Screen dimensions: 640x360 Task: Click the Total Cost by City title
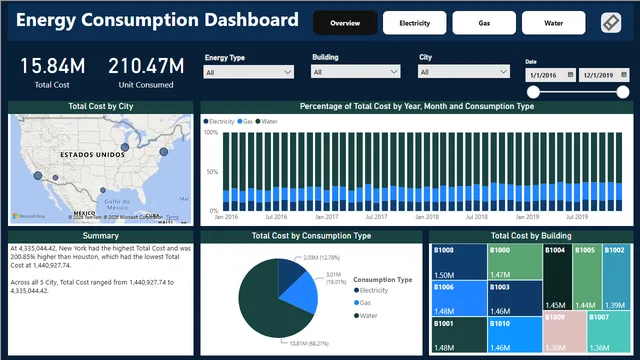click(101, 107)
